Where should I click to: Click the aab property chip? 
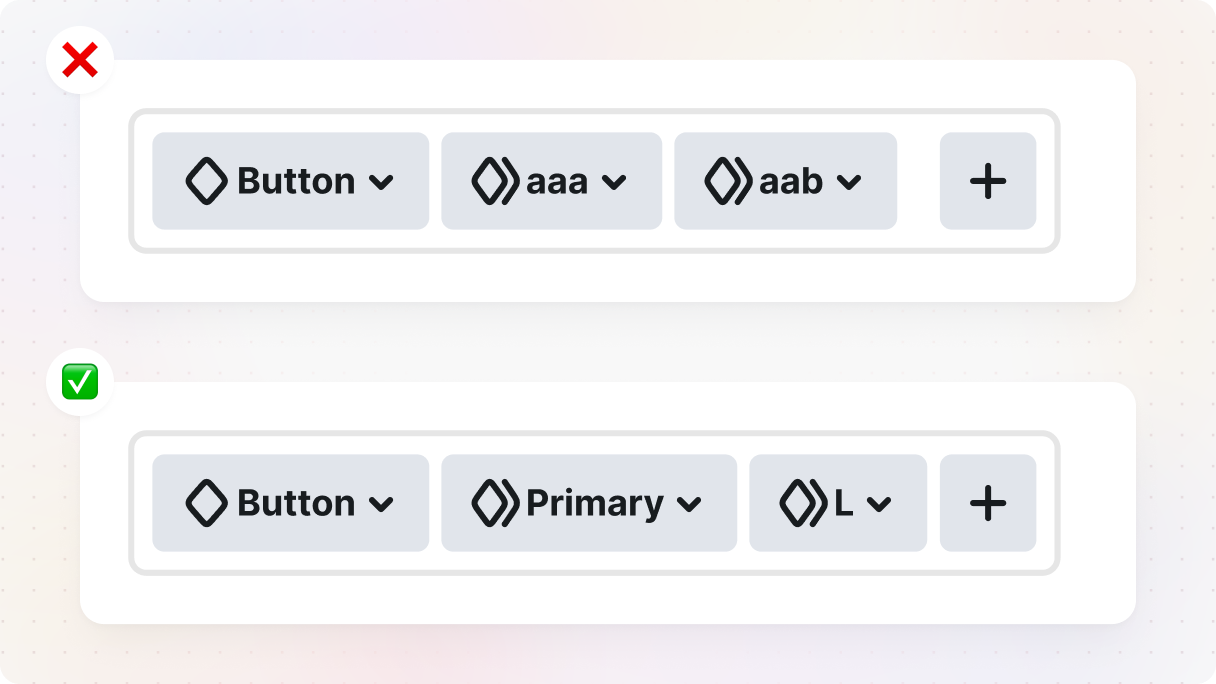coord(785,181)
